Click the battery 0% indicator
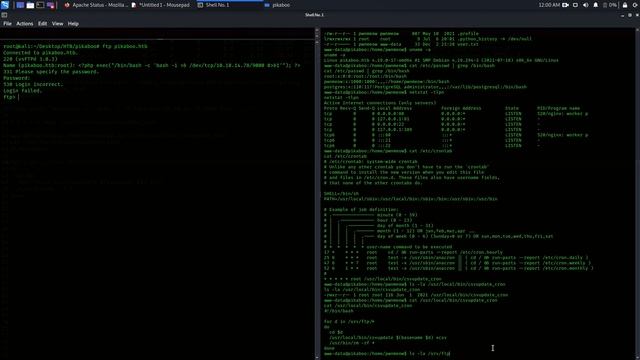 click(610, 5)
